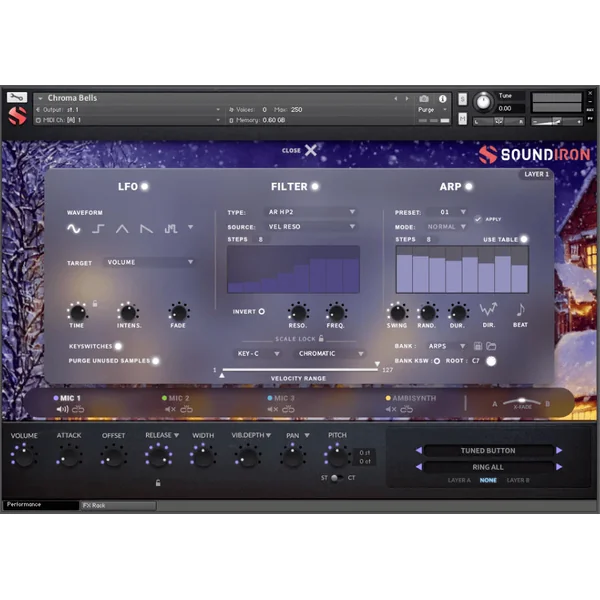Expand more waveforms dropdown arrow
Viewport: 600px width, 600px height.
point(191,228)
